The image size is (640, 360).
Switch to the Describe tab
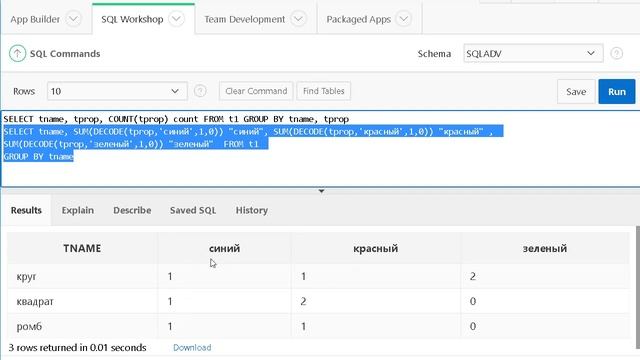132,210
